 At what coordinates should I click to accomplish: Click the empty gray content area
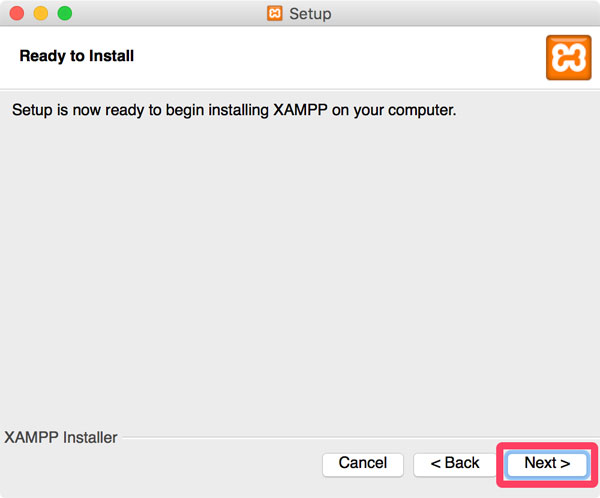(x=300, y=268)
